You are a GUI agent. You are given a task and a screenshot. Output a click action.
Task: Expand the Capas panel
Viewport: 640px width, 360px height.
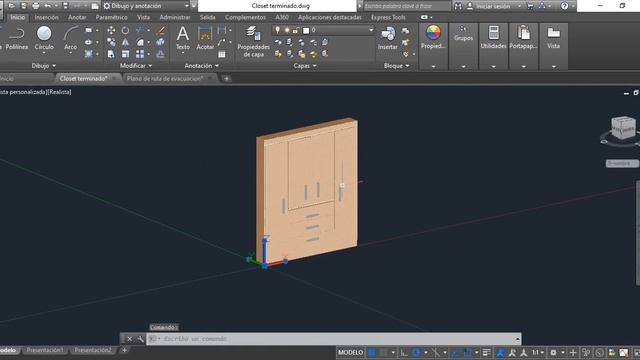point(305,65)
